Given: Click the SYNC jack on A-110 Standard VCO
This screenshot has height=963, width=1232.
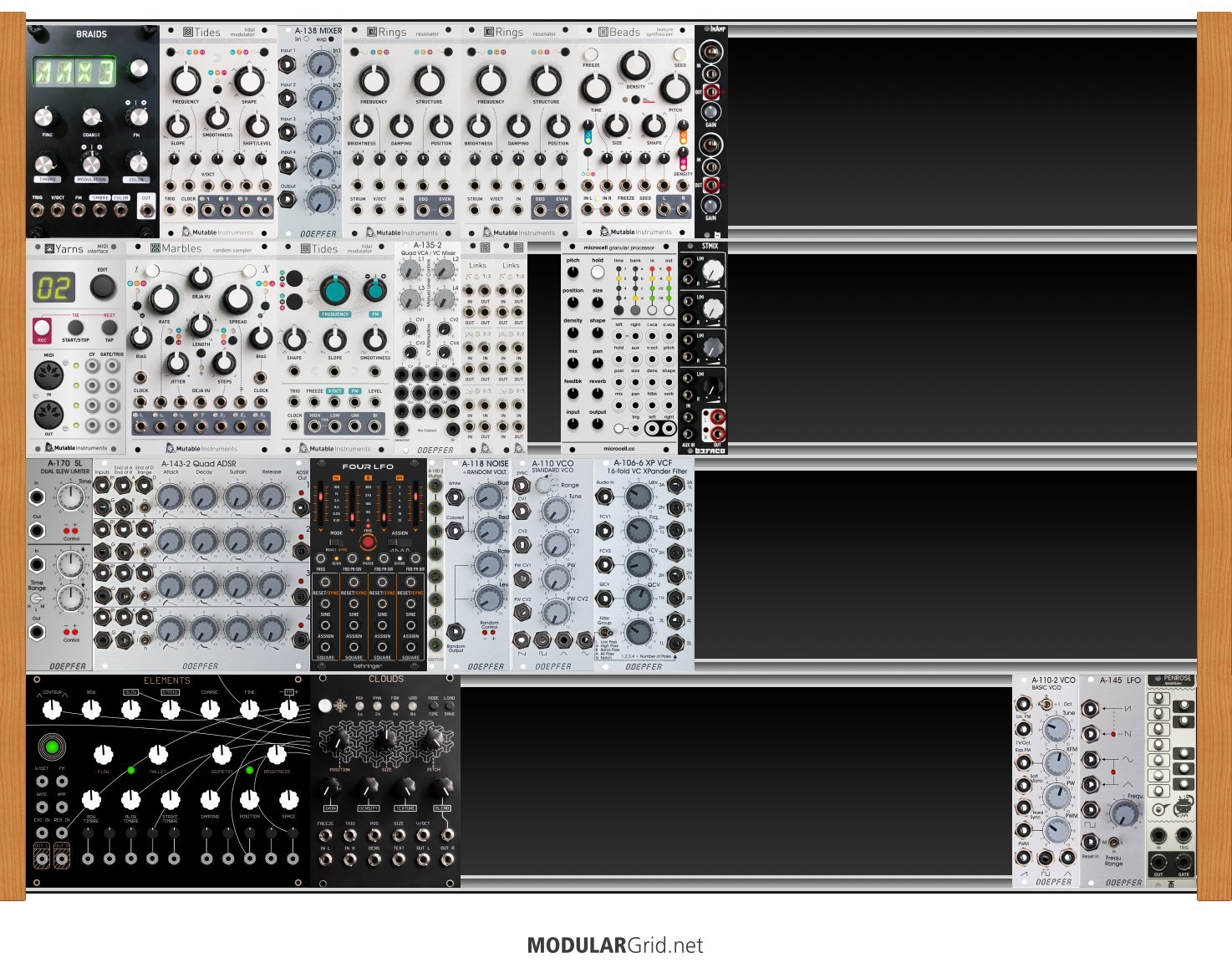Looking at the screenshot, I should (x=522, y=485).
